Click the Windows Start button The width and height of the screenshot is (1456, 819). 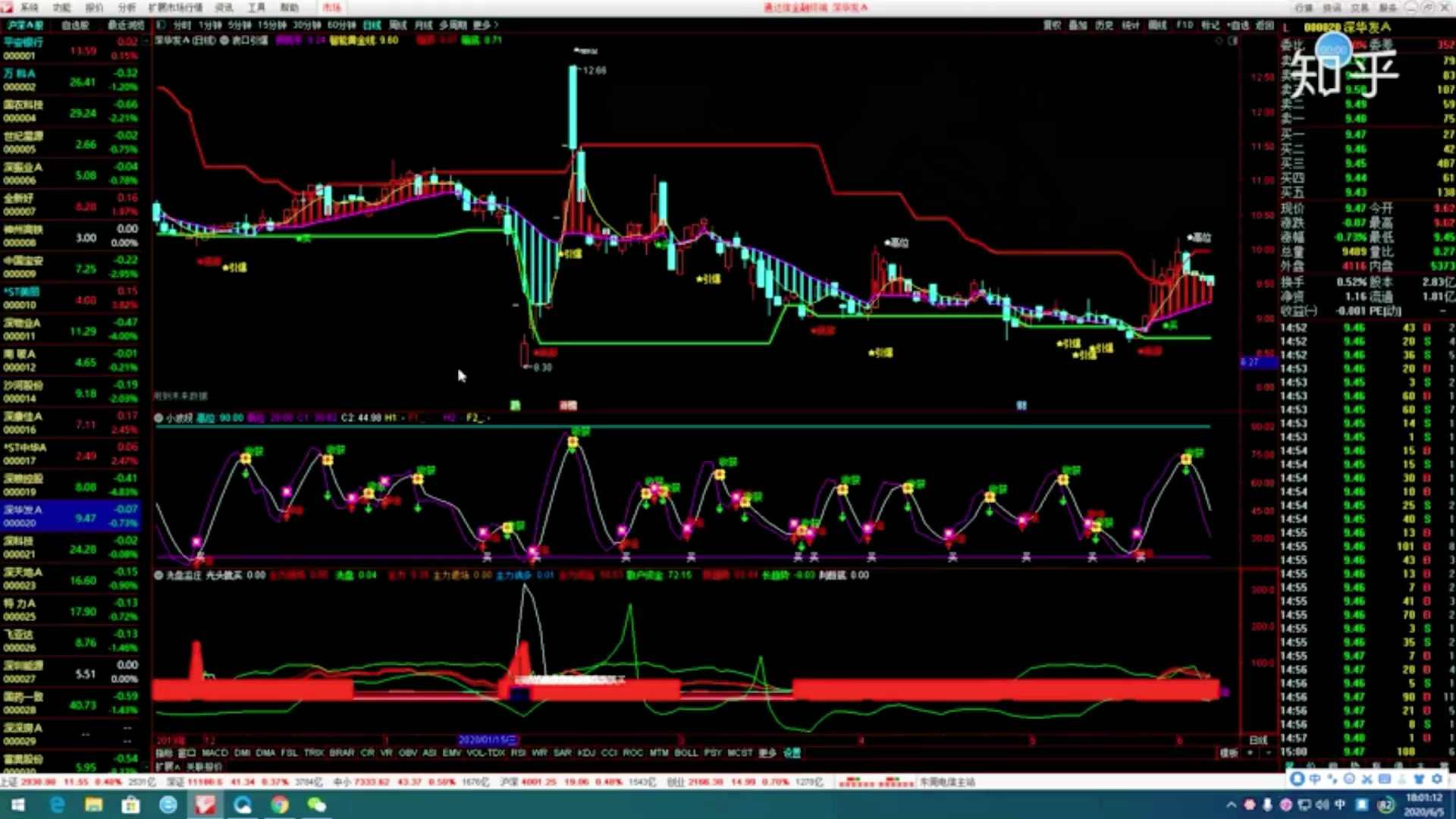click(x=18, y=805)
